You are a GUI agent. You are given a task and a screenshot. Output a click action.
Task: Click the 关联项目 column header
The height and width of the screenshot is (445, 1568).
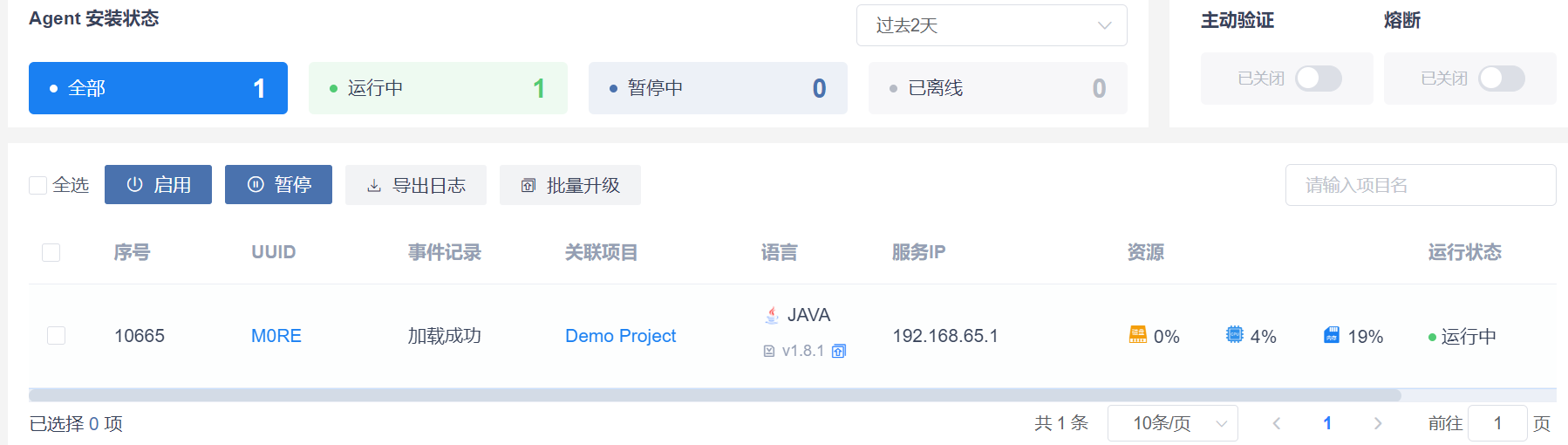point(602,252)
